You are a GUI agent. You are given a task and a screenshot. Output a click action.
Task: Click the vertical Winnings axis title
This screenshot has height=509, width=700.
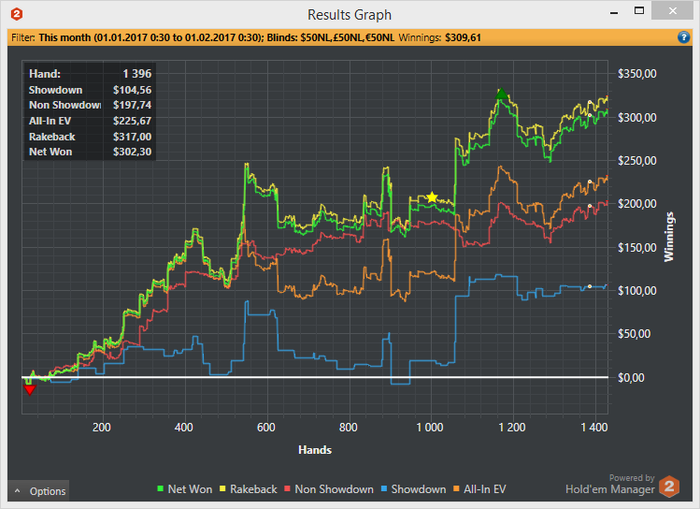point(669,237)
